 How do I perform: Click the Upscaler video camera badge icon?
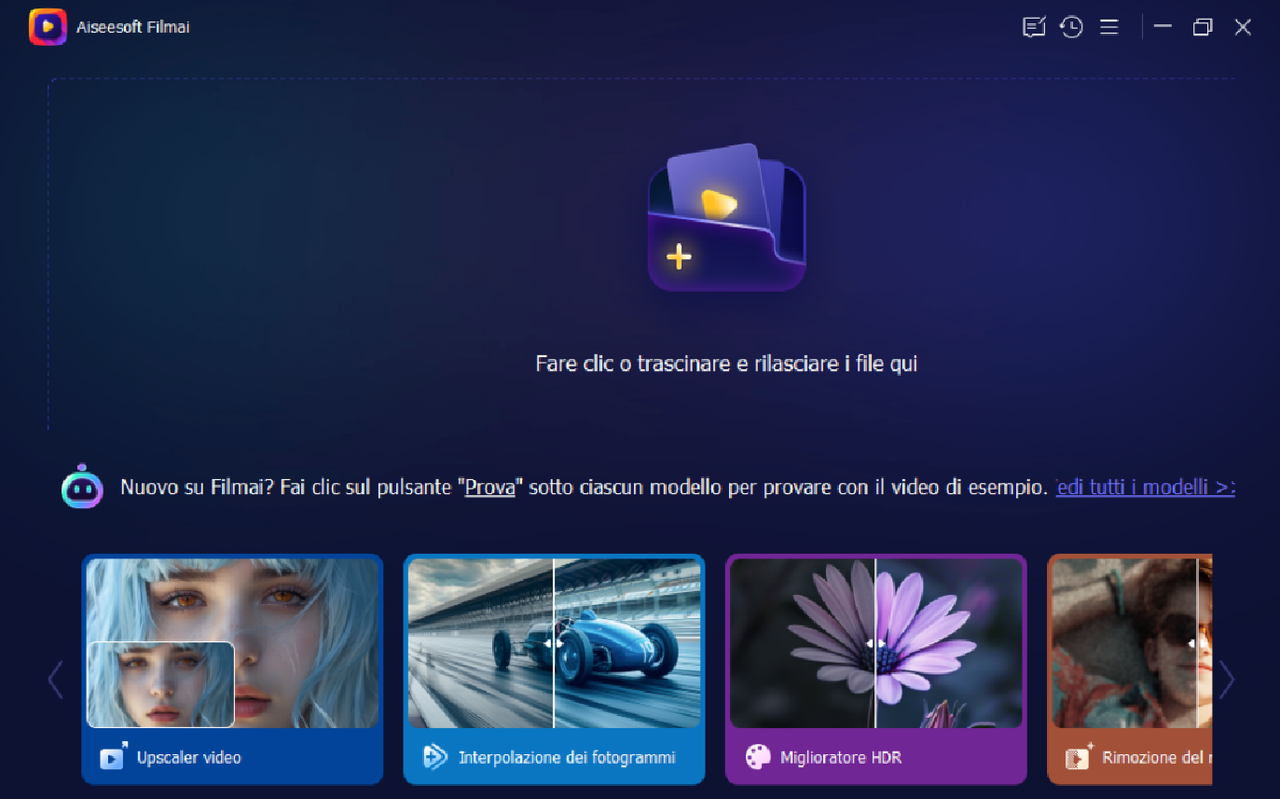click(x=113, y=757)
